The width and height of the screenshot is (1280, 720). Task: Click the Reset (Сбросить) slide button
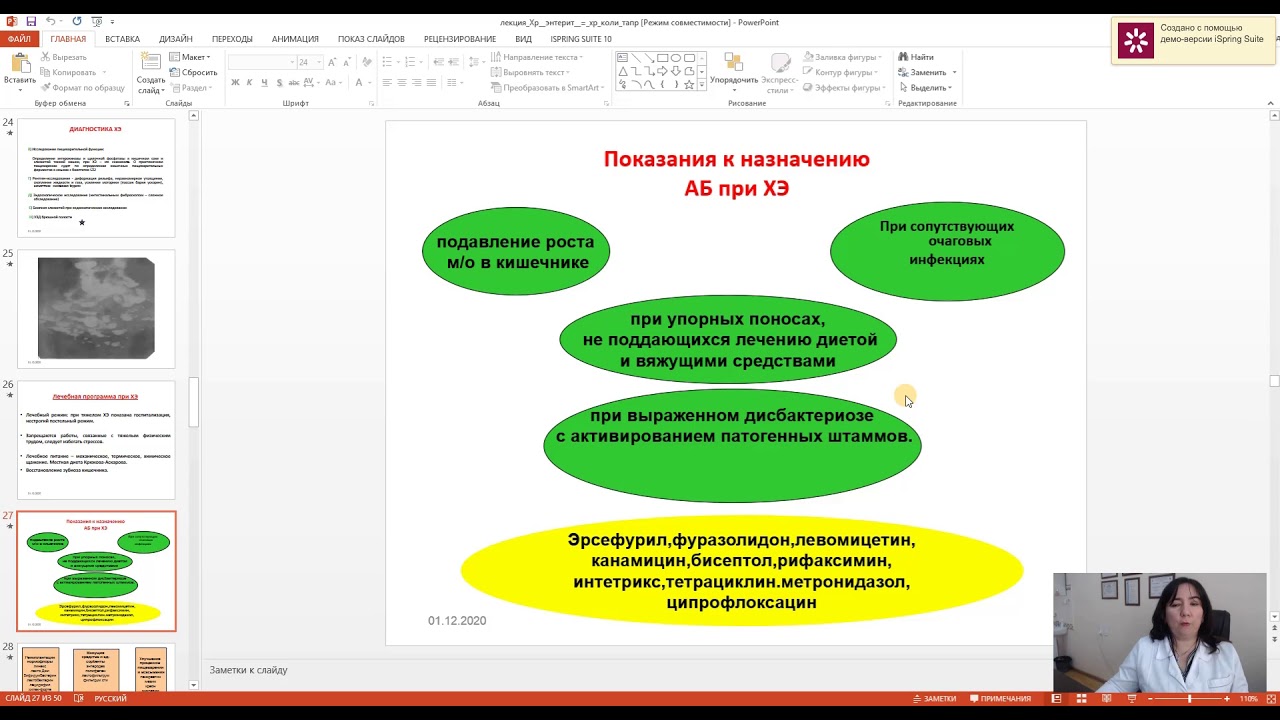click(193, 72)
